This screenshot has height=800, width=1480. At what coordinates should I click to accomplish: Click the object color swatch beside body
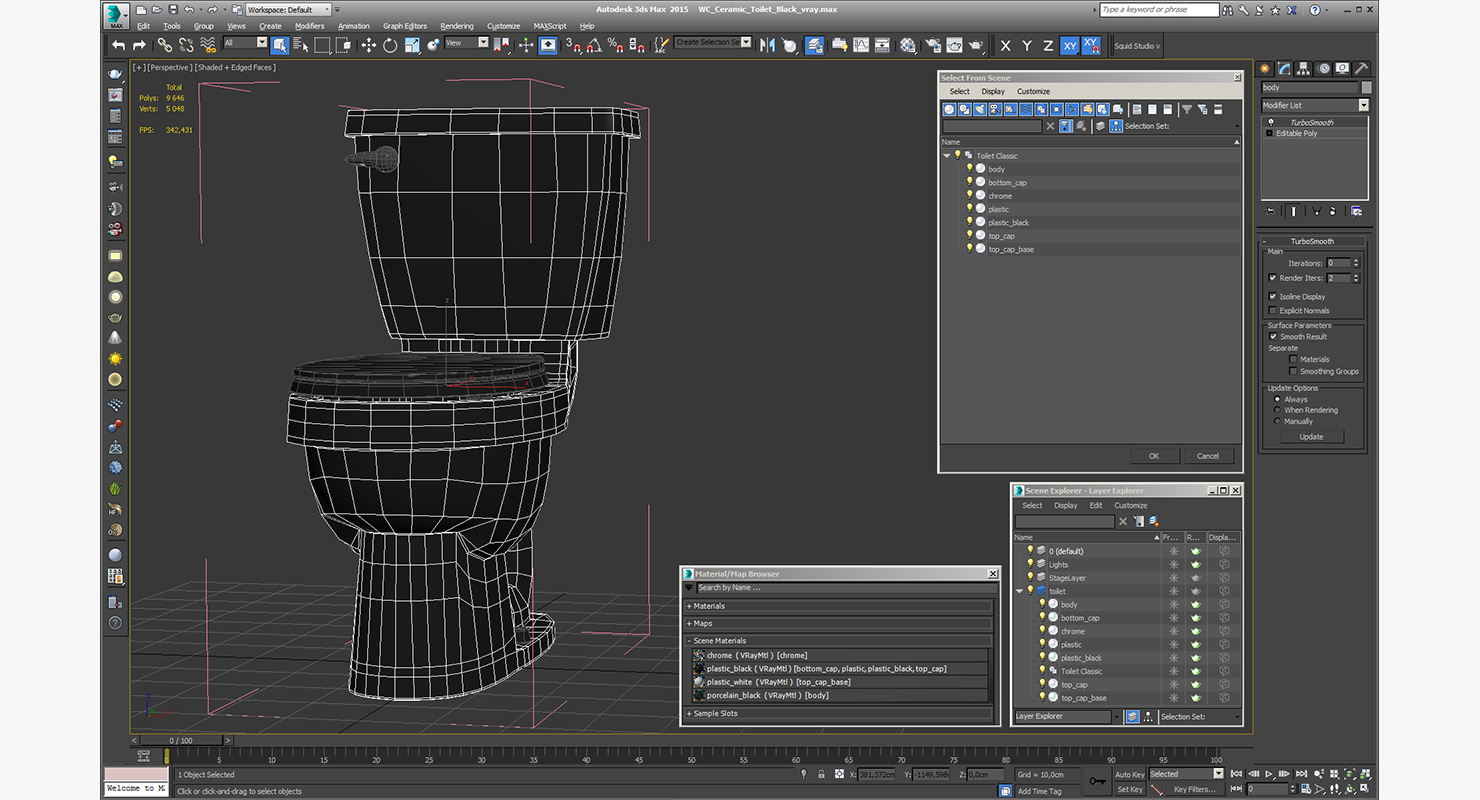1366,87
